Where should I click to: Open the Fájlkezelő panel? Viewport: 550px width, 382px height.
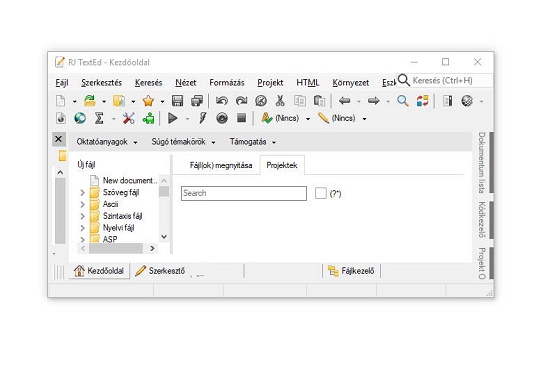[351, 271]
